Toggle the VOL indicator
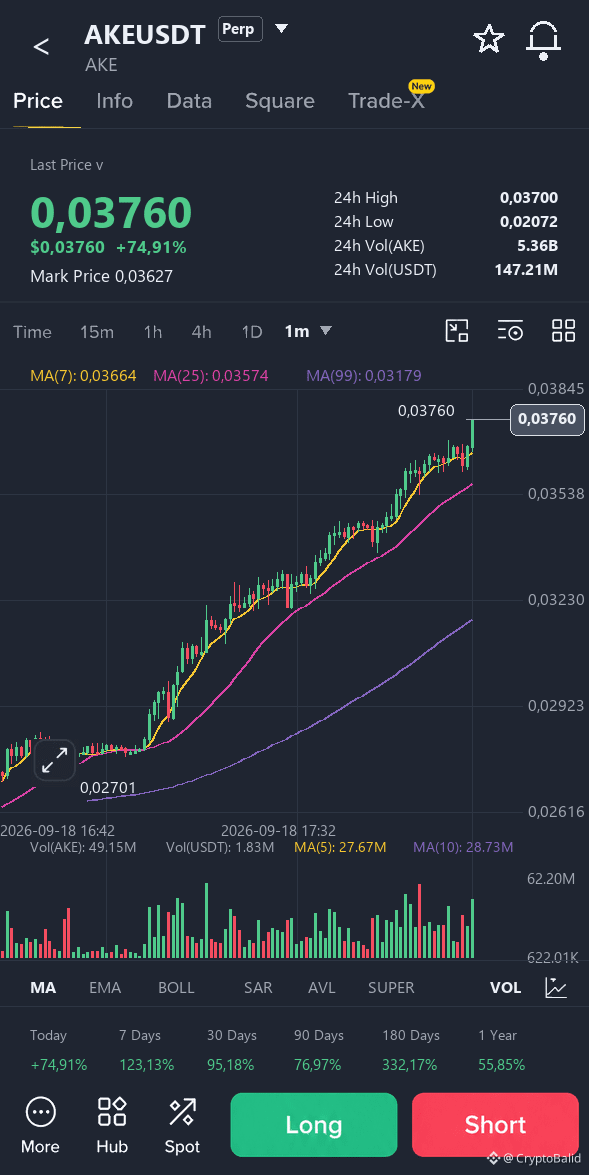The height and width of the screenshot is (1175, 589). coord(505,988)
